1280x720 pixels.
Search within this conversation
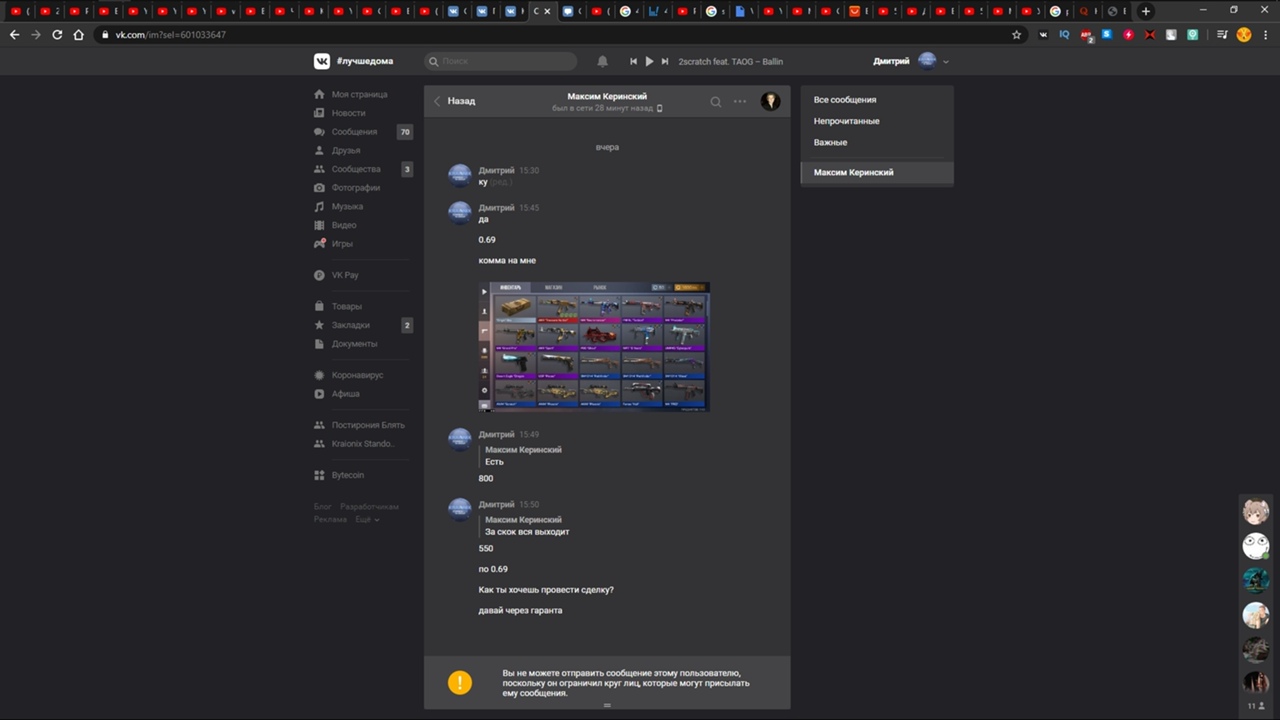pyautogui.click(x=715, y=101)
